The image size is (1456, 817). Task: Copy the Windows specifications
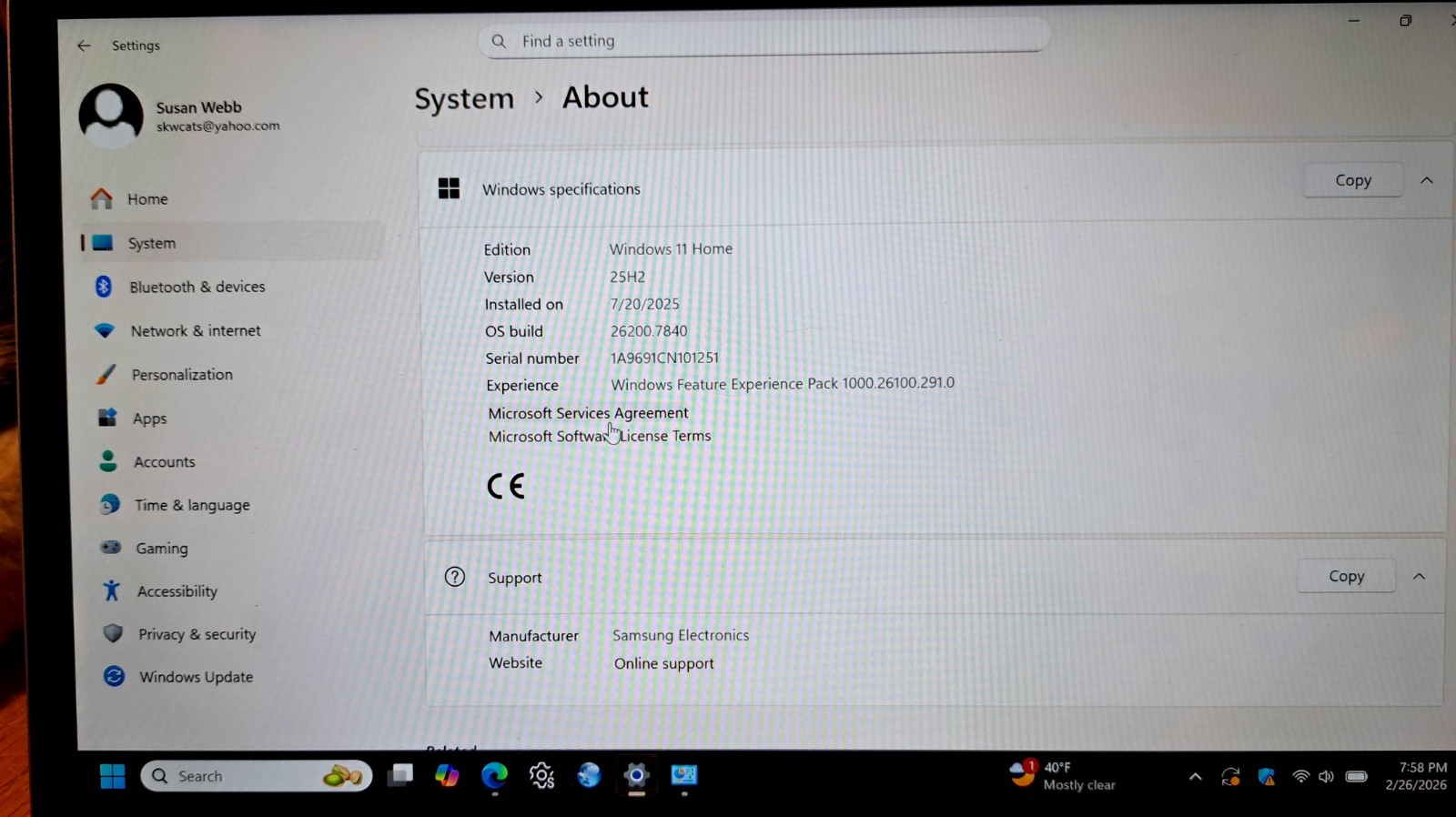[1353, 180]
